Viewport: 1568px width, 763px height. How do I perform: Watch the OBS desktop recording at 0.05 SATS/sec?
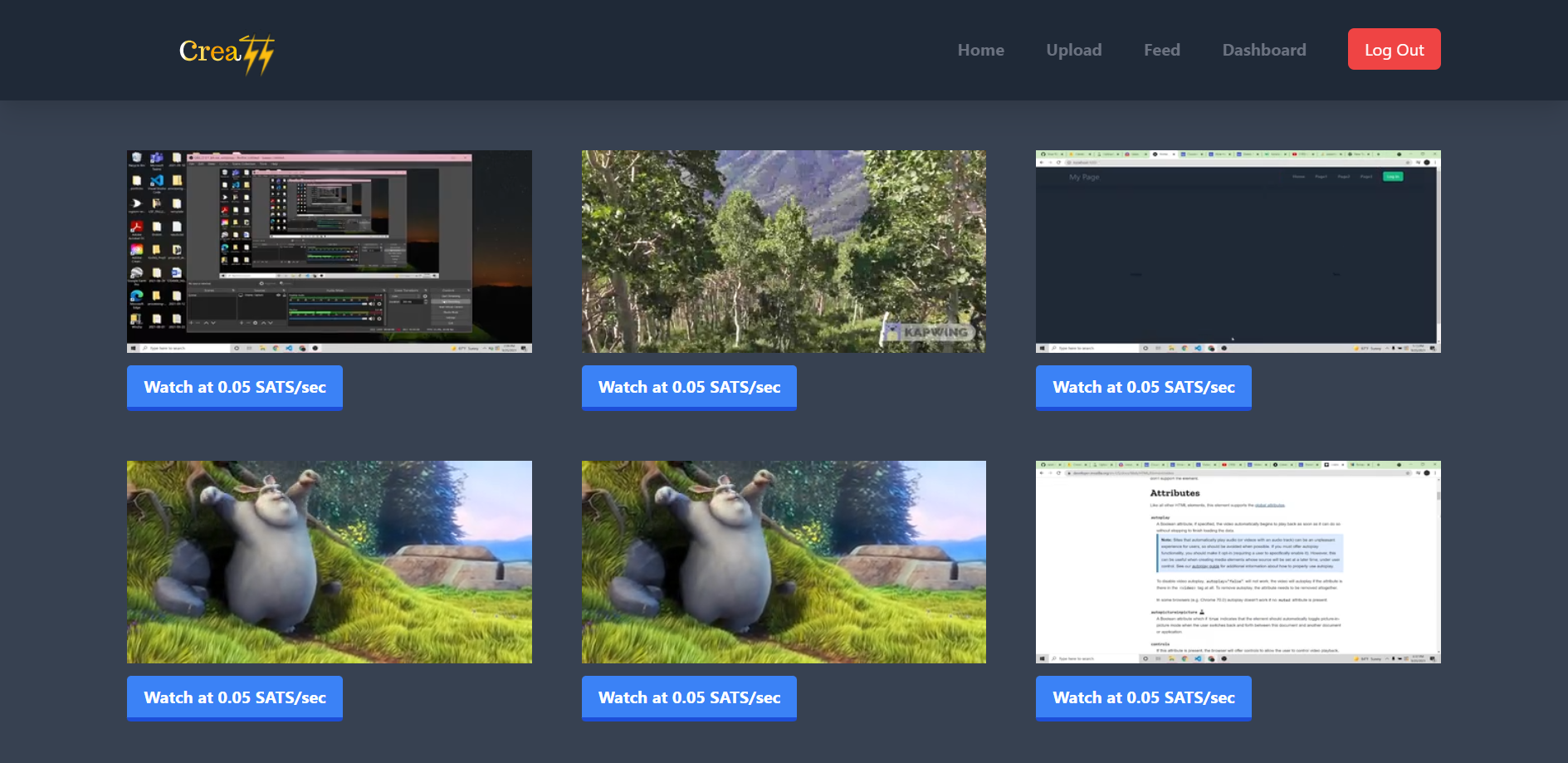[235, 388]
